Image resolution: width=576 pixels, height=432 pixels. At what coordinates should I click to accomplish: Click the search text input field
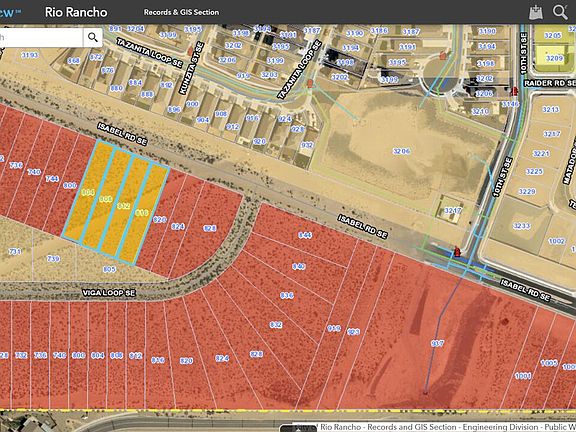42,37
